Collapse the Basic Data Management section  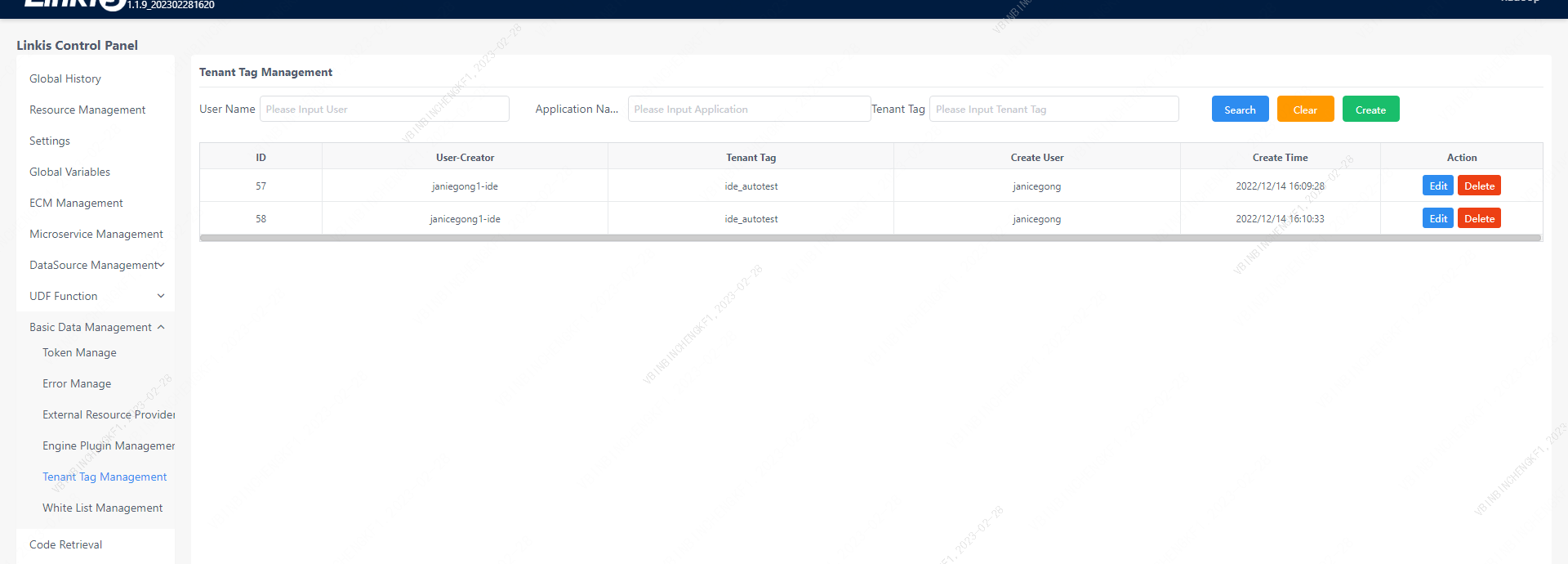[x=96, y=327]
